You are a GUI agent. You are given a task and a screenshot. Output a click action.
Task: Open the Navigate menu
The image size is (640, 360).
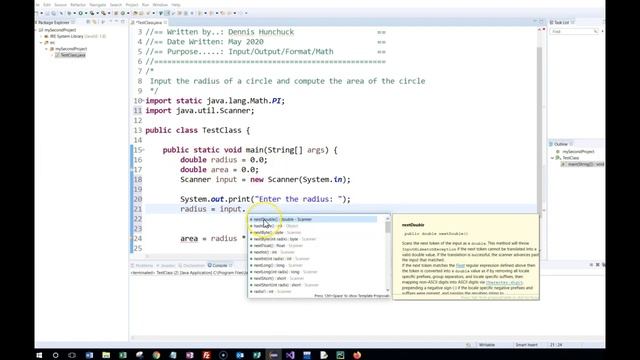98,5
